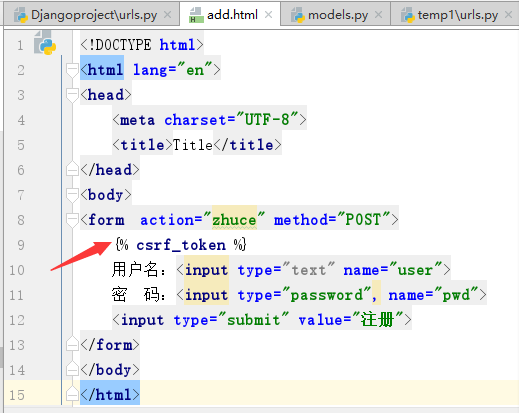Click the 密 码 label text
This screenshot has width=519, height=413.
(x=139, y=295)
